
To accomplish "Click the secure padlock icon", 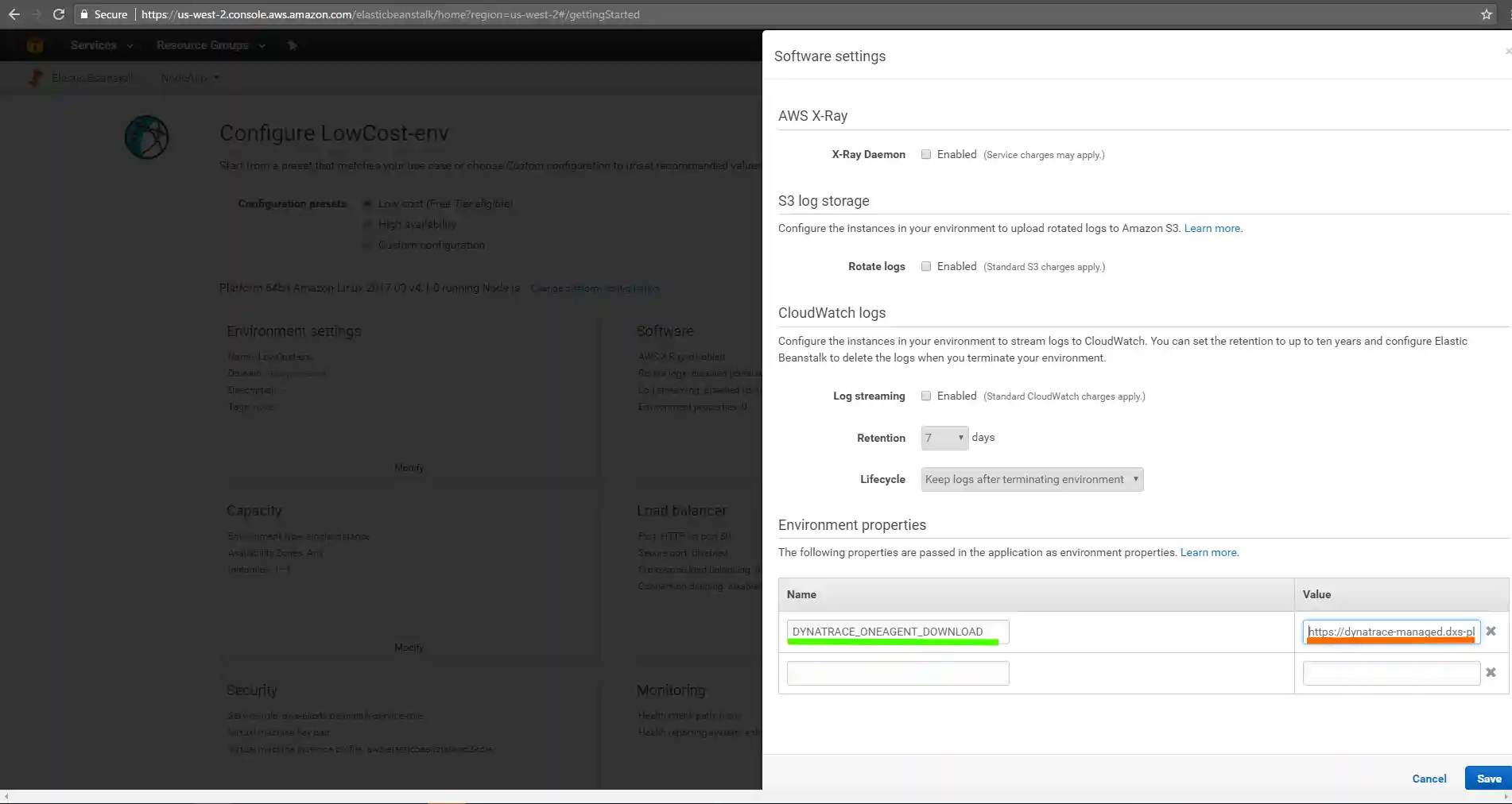I will [84, 14].
